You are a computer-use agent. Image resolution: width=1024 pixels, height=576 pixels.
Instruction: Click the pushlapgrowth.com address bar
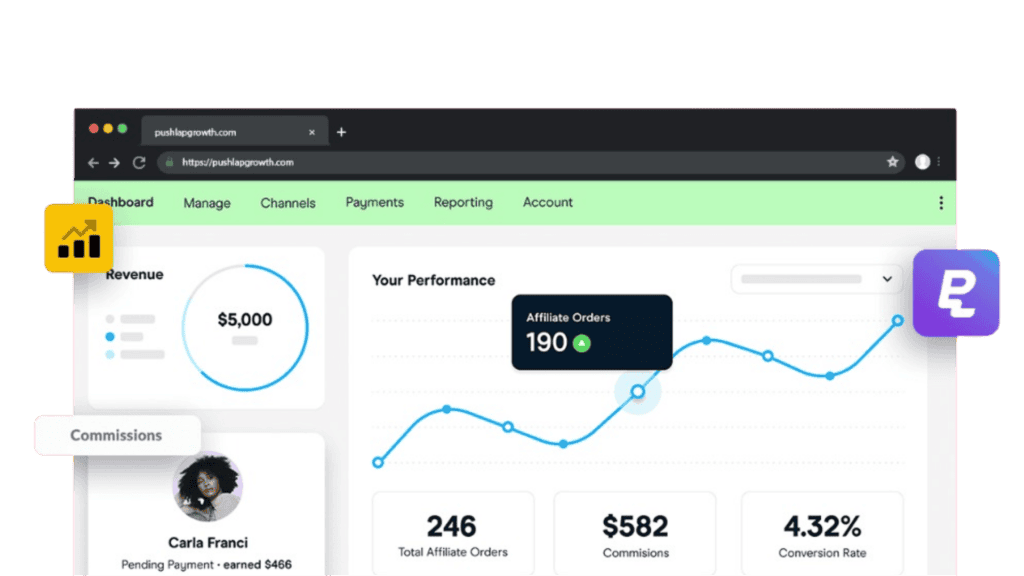point(520,162)
